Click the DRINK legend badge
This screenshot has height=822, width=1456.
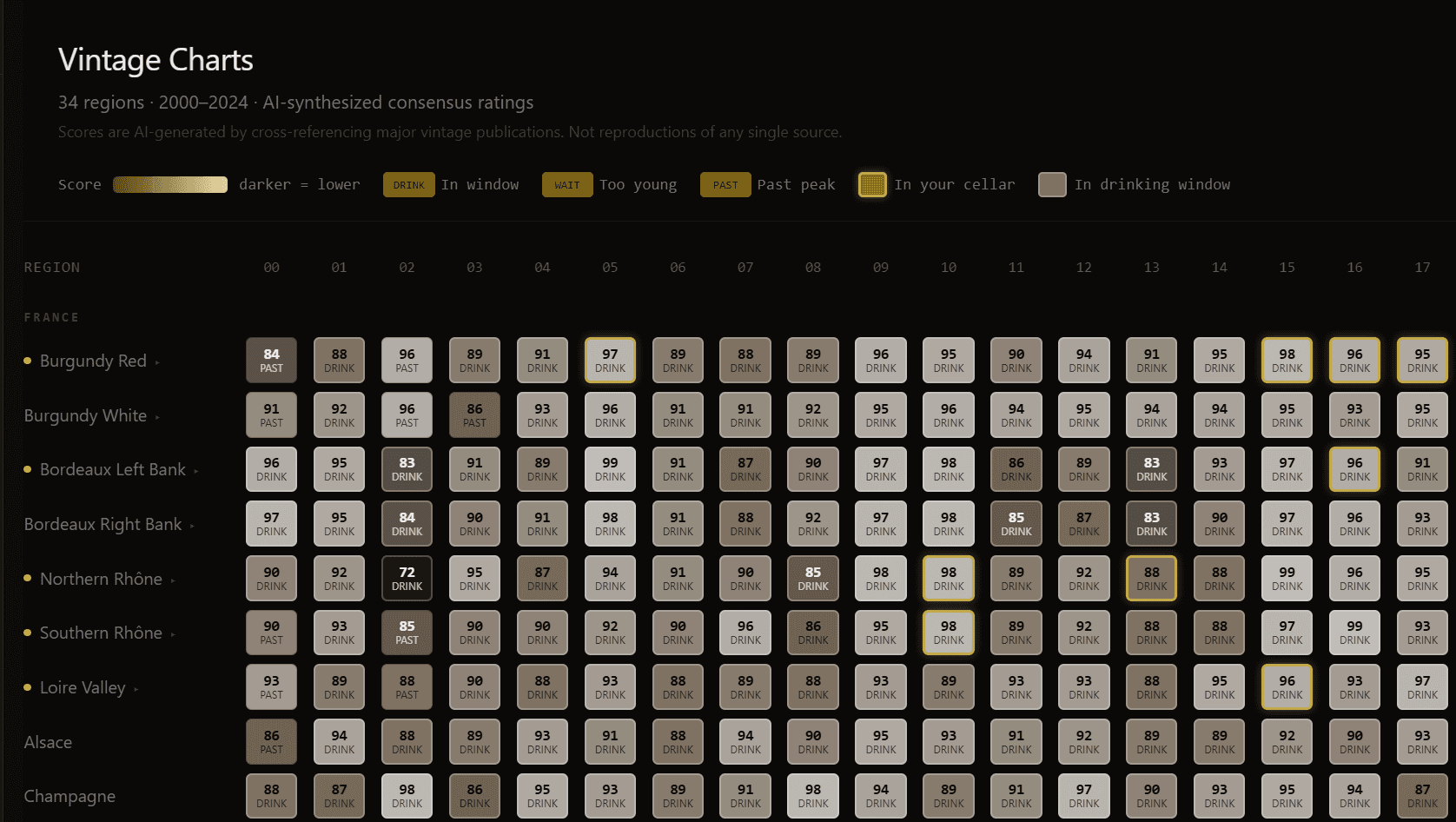(408, 184)
